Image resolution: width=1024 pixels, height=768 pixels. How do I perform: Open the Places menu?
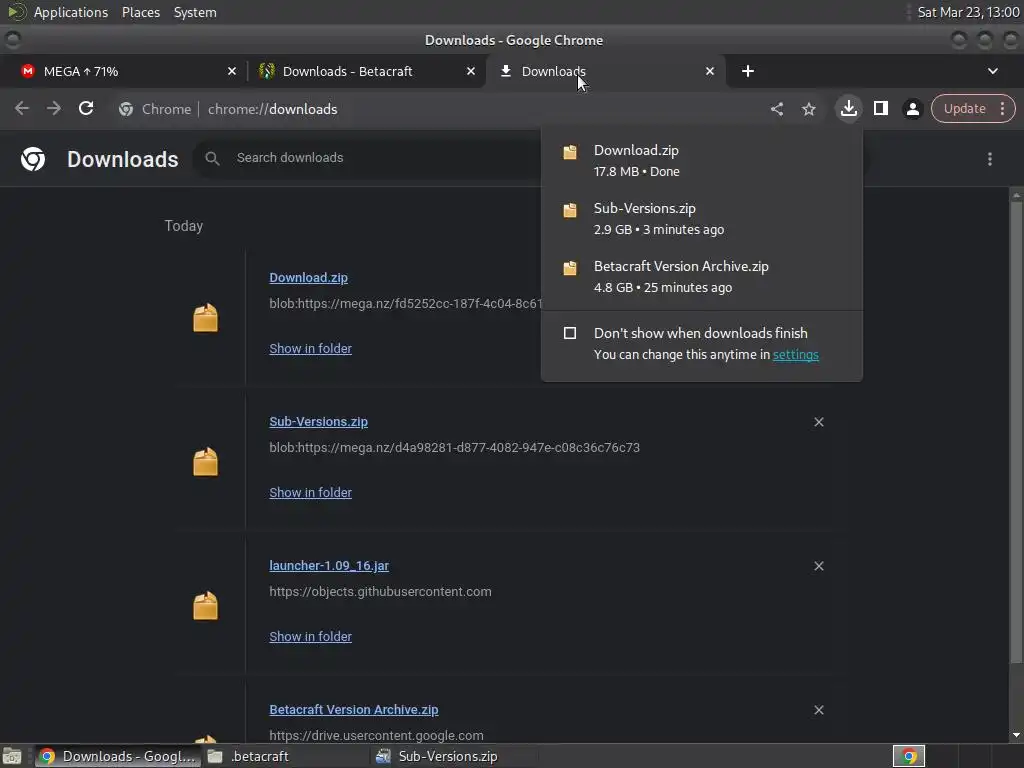coord(140,12)
